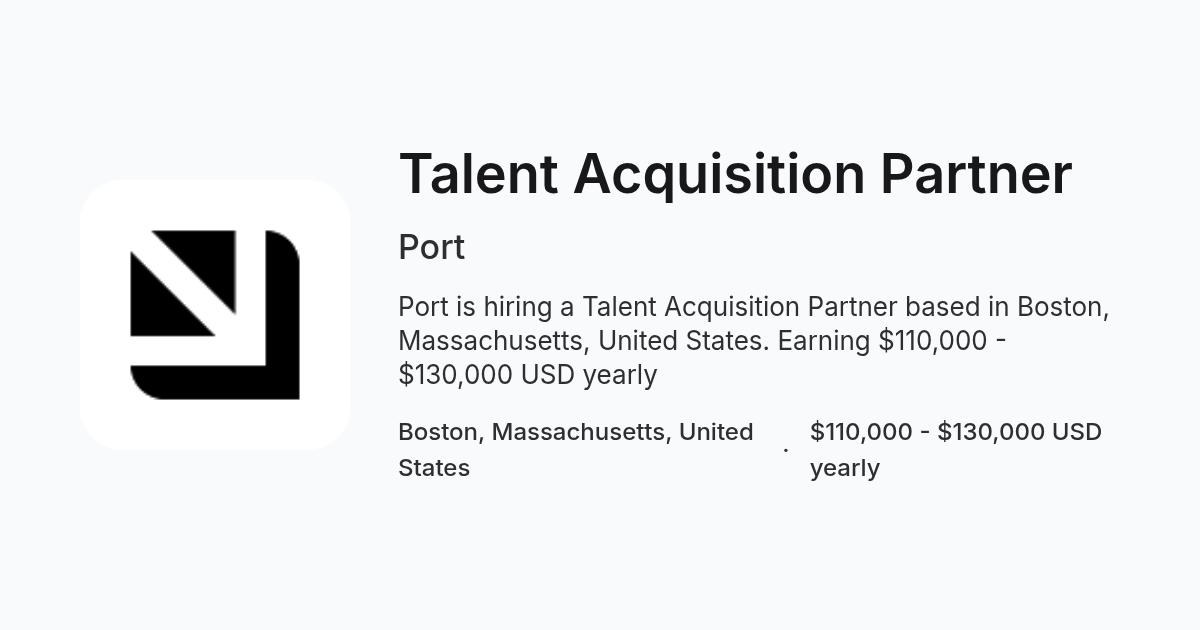The height and width of the screenshot is (630, 1200).
Task: Select the bold $110,000 - $130,000 USD salary label
Action: (956, 450)
